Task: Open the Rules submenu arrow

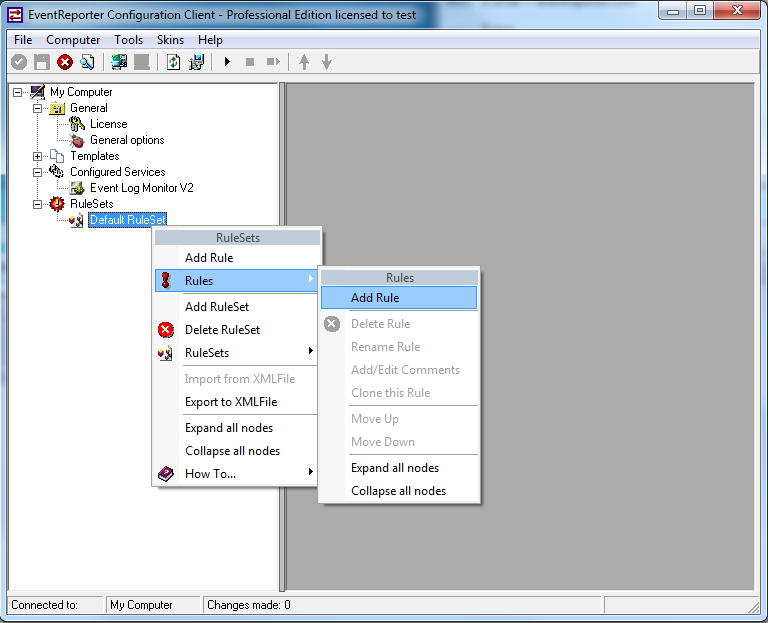Action: pos(311,279)
